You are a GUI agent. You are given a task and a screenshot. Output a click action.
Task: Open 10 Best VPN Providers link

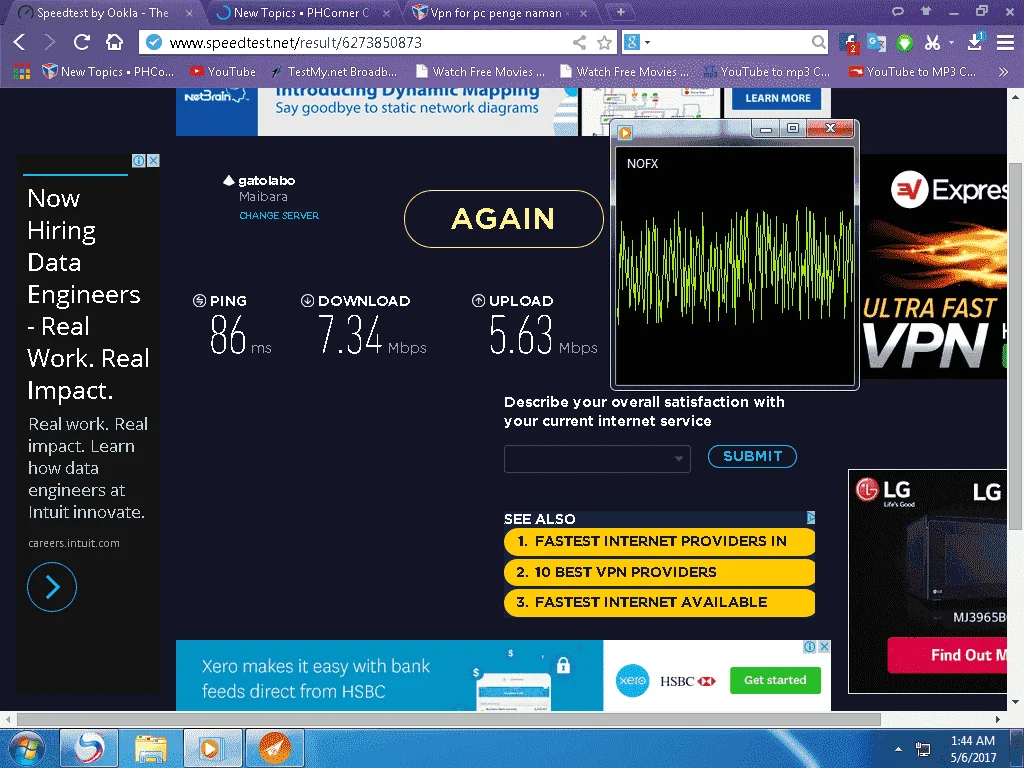tap(659, 572)
